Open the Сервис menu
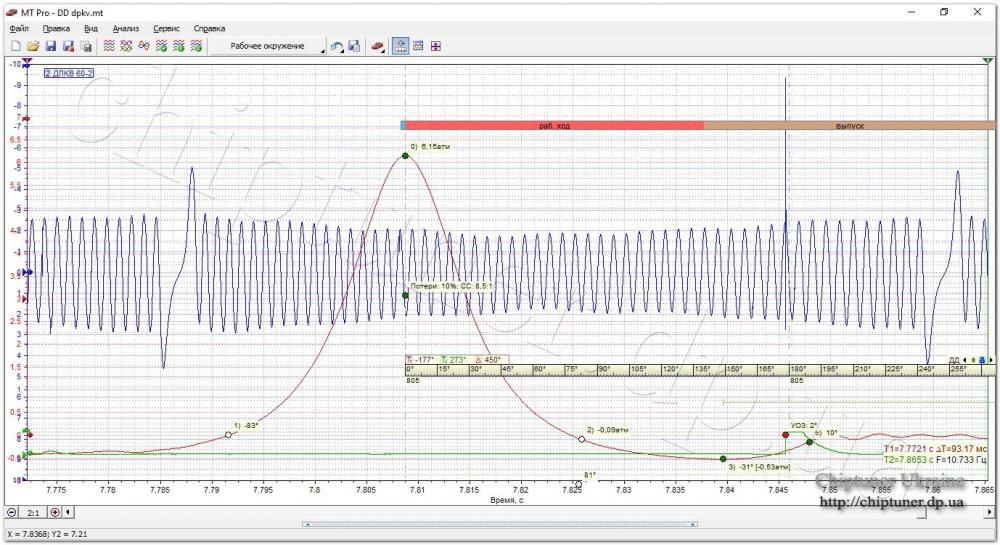The height and width of the screenshot is (545, 1000). [x=166, y=29]
